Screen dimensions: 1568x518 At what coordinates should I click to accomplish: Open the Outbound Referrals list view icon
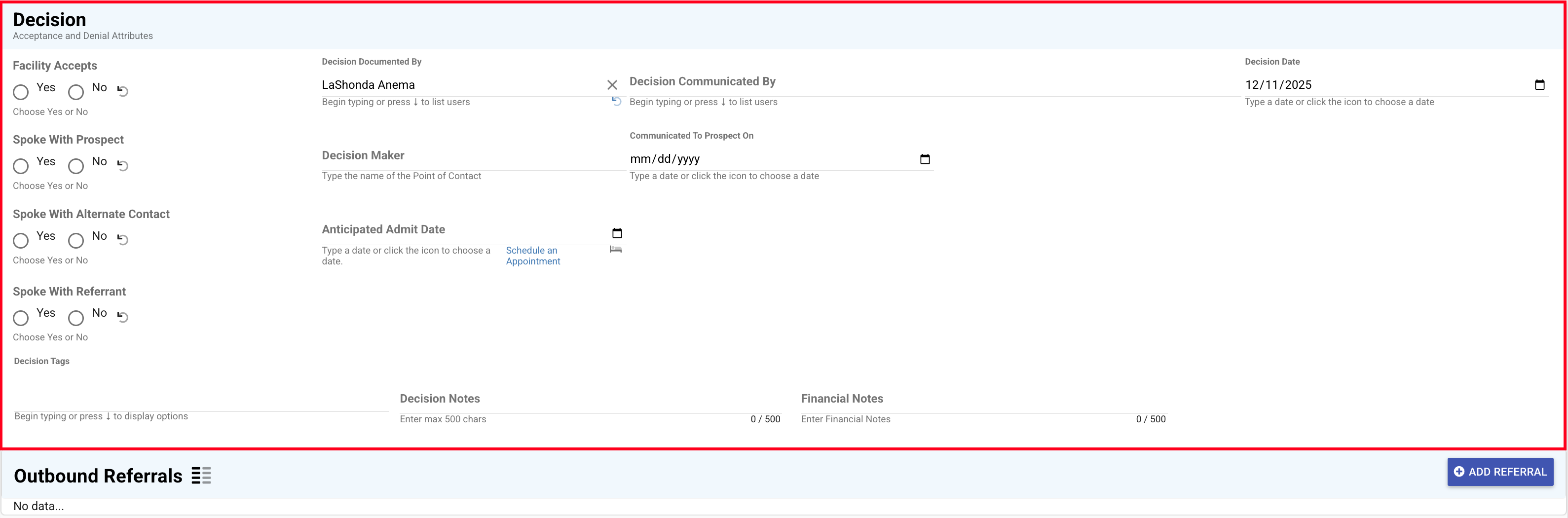pos(201,476)
